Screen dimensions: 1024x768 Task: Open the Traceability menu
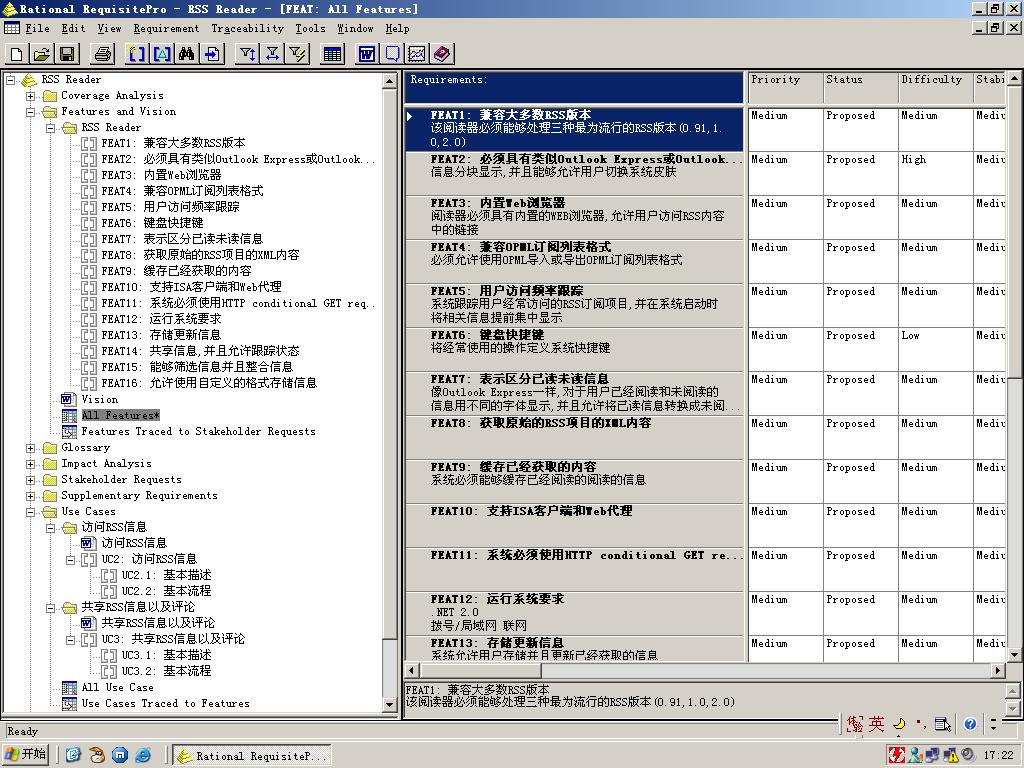click(x=248, y=28)
